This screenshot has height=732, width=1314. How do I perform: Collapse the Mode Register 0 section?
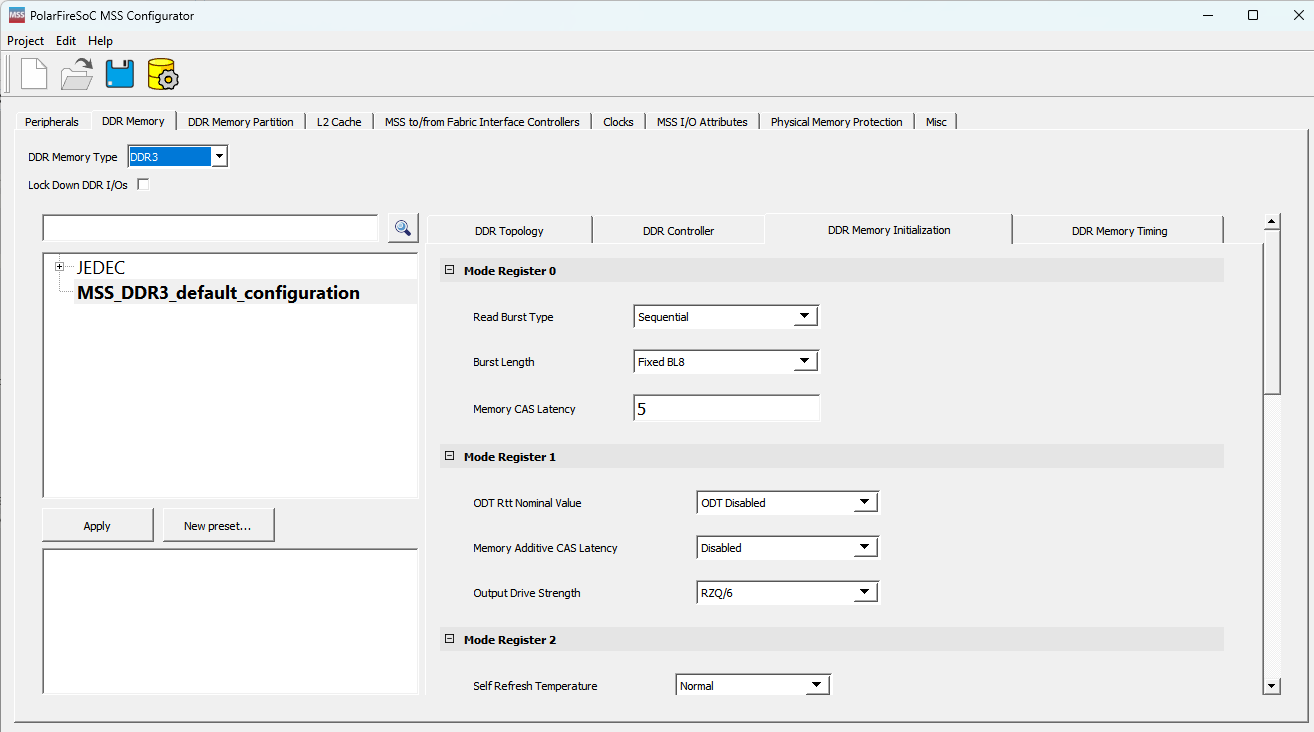(x=450, y=270)
